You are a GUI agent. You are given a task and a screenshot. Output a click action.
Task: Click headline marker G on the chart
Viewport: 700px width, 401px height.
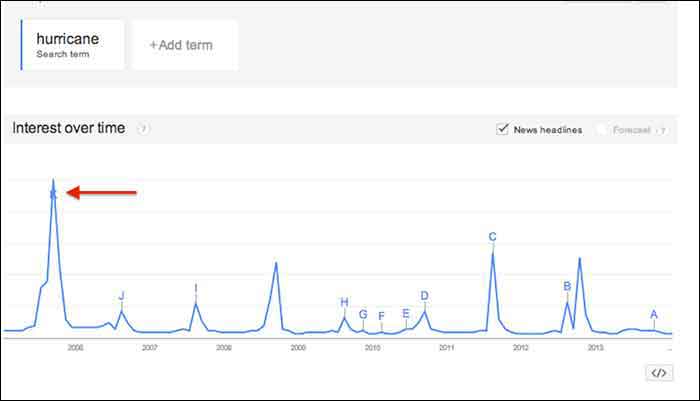(363, 314)
